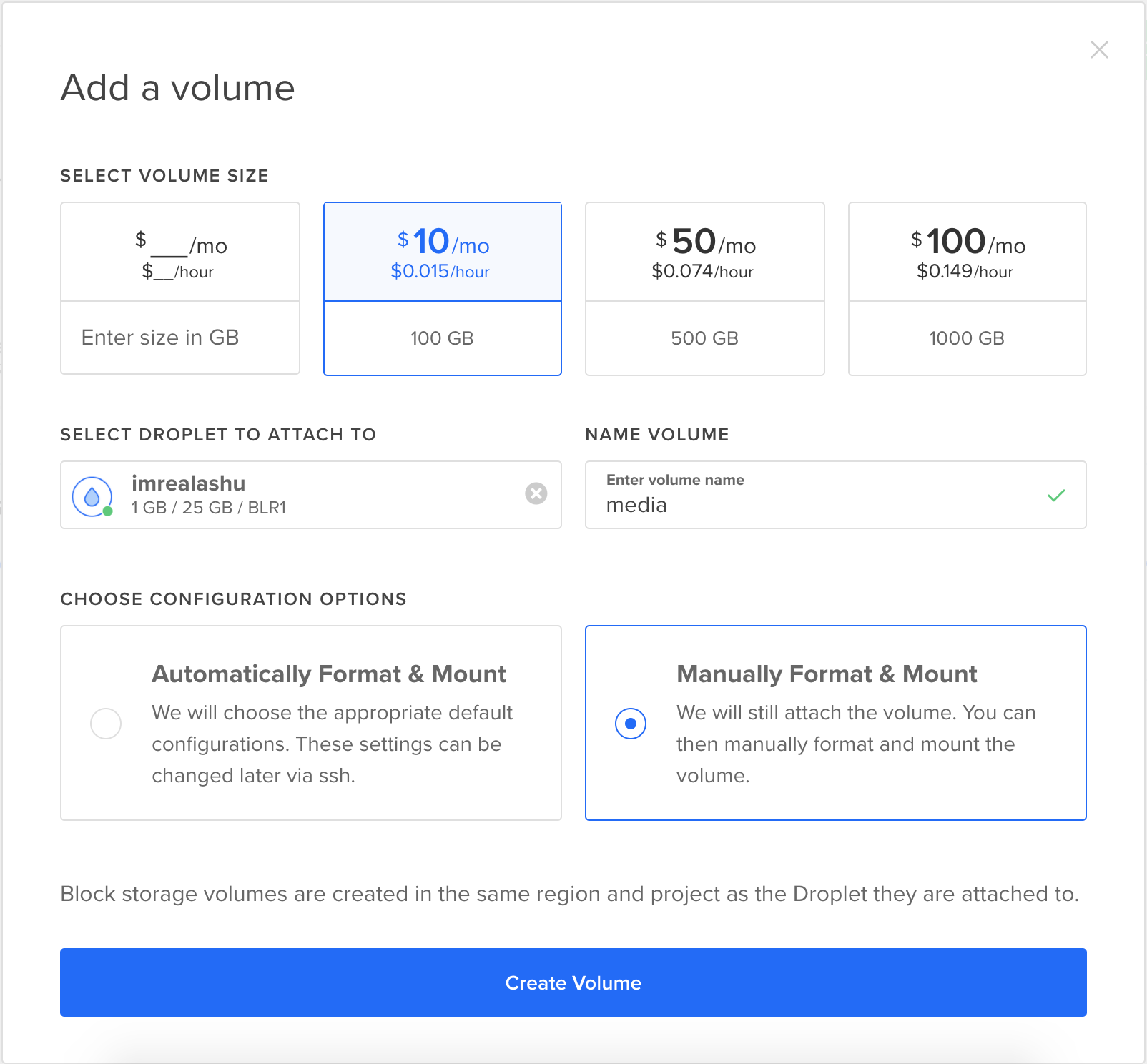Viewport: 1147px width, 1064px height.
Task: Choose the $10/mo 100 GB volume size
Action: point(443,289)
